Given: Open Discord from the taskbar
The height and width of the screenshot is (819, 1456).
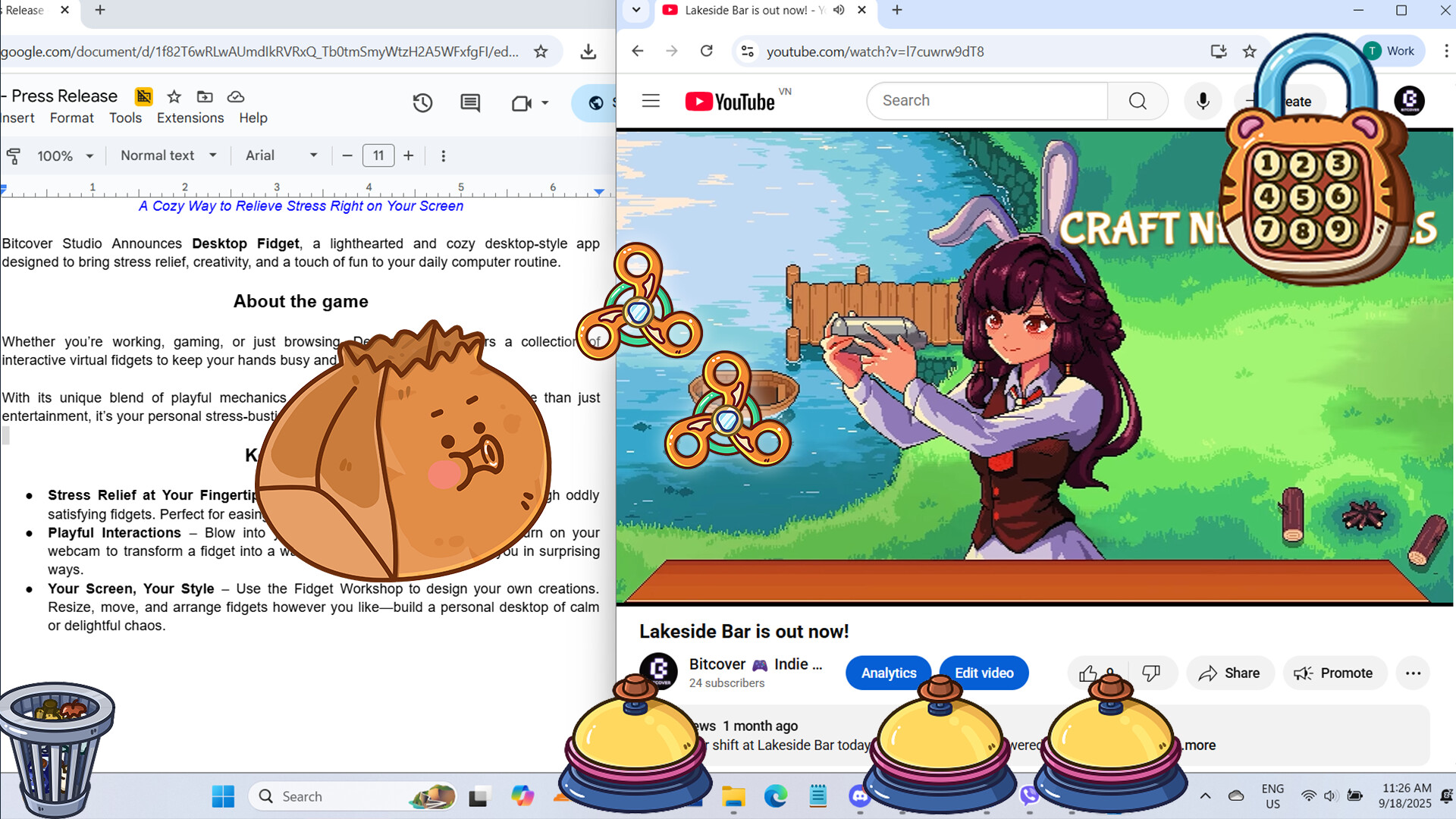Looking at the screenshot, I should [860, 796].
